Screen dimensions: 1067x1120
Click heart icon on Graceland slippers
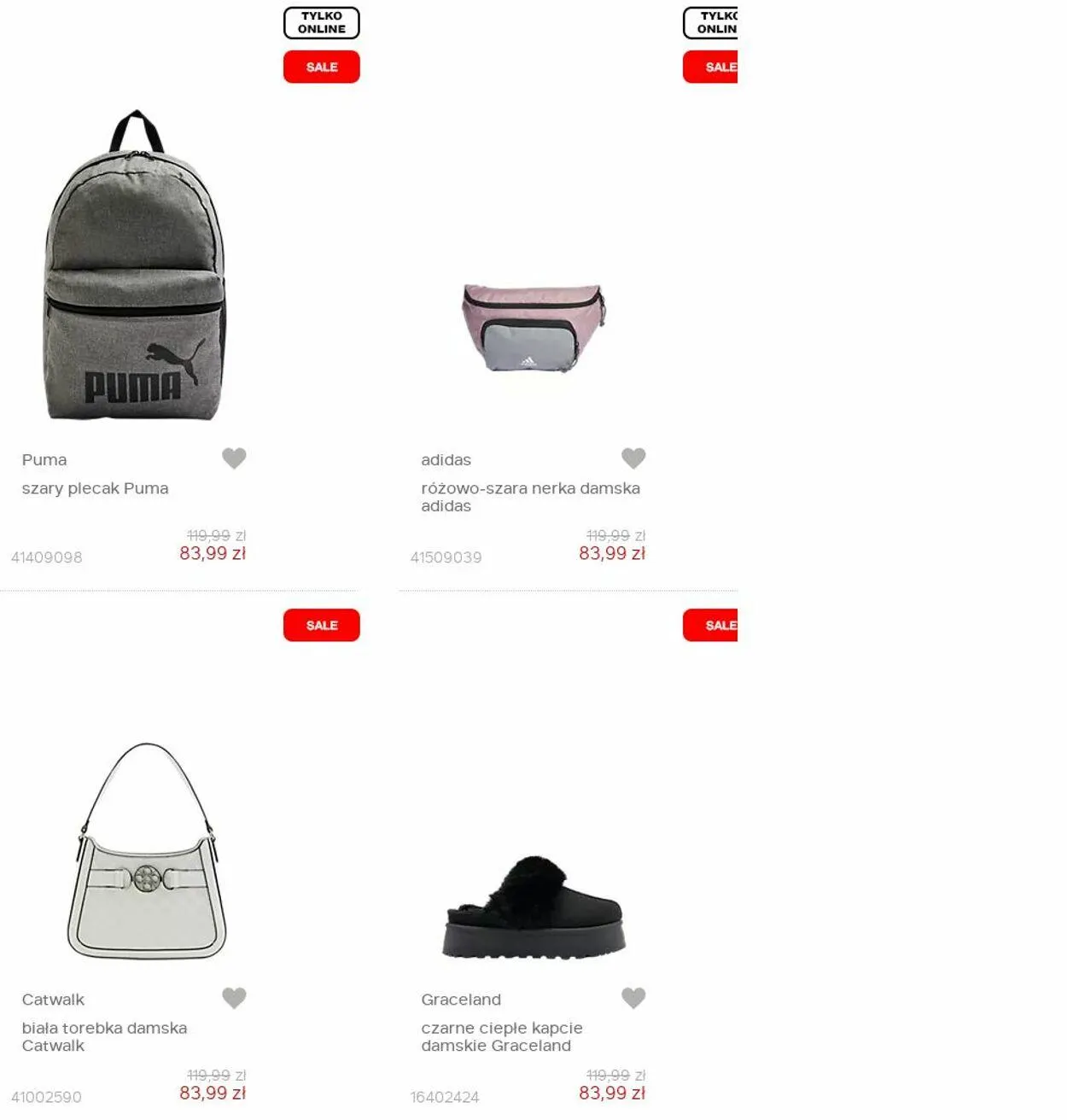point(633,998)
